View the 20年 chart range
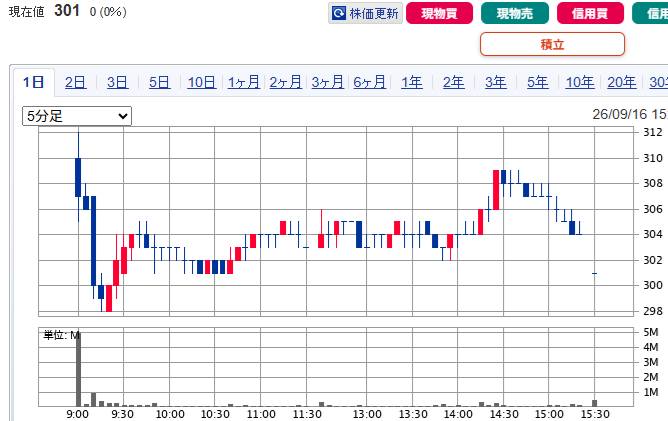 coord(622,82)
